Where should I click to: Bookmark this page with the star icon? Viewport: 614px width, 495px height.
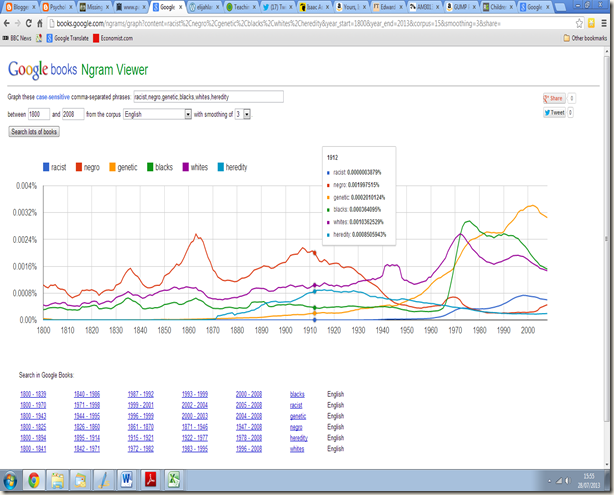tap(579, 23)
